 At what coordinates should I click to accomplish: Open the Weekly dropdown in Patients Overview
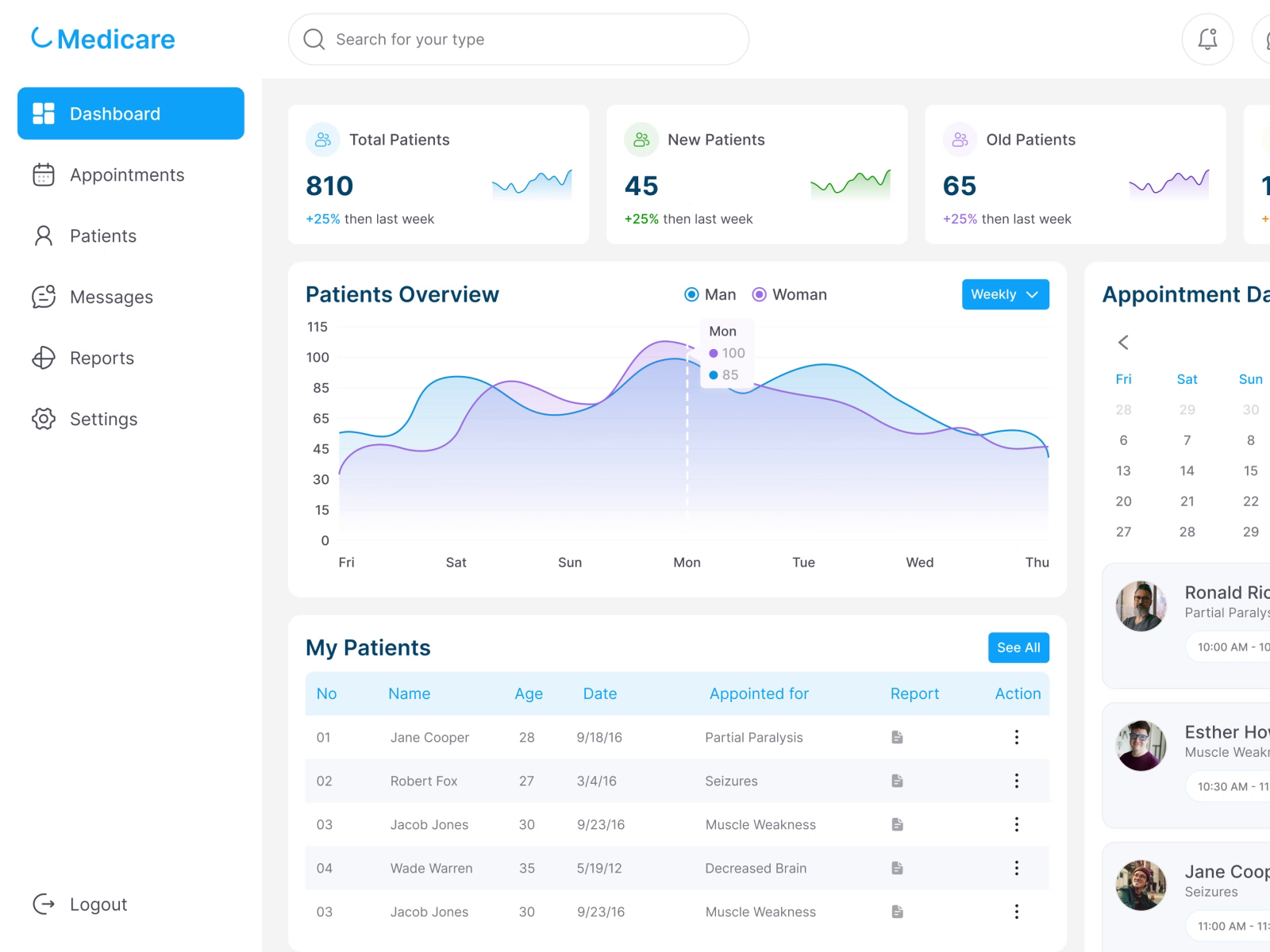[1005, 294]
